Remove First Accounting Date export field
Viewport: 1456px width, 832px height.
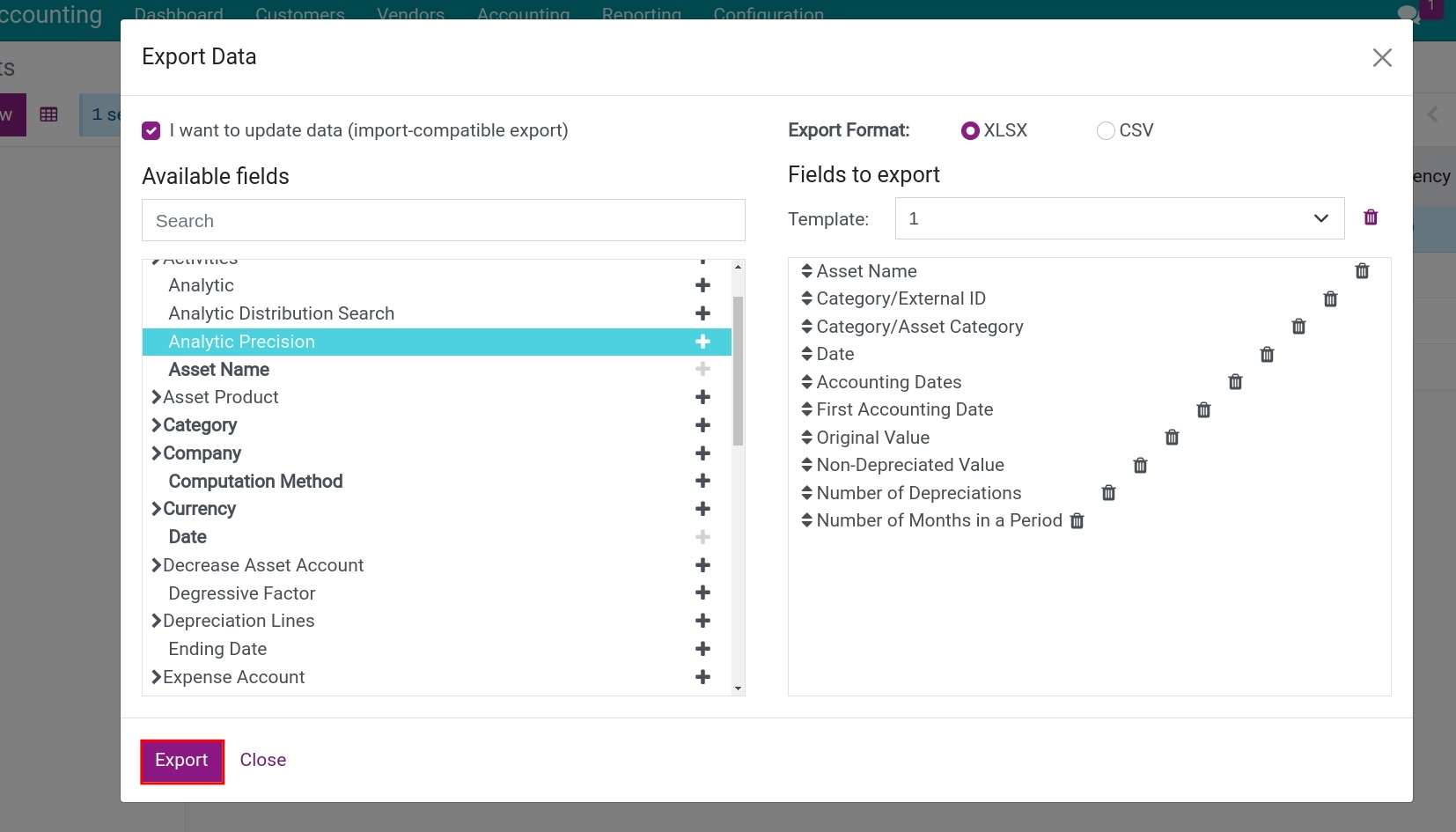click(x=1203, y=410)
